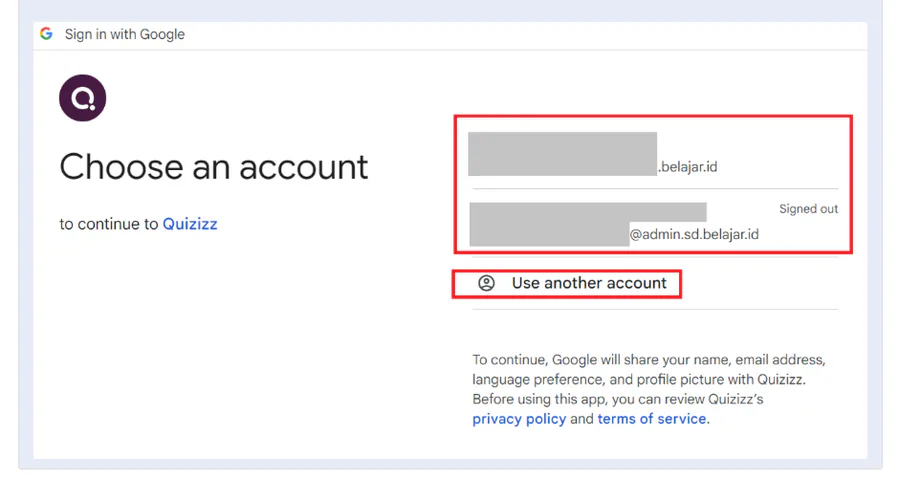
Task: Click the Choose an account heading
Action: point(214,166)
